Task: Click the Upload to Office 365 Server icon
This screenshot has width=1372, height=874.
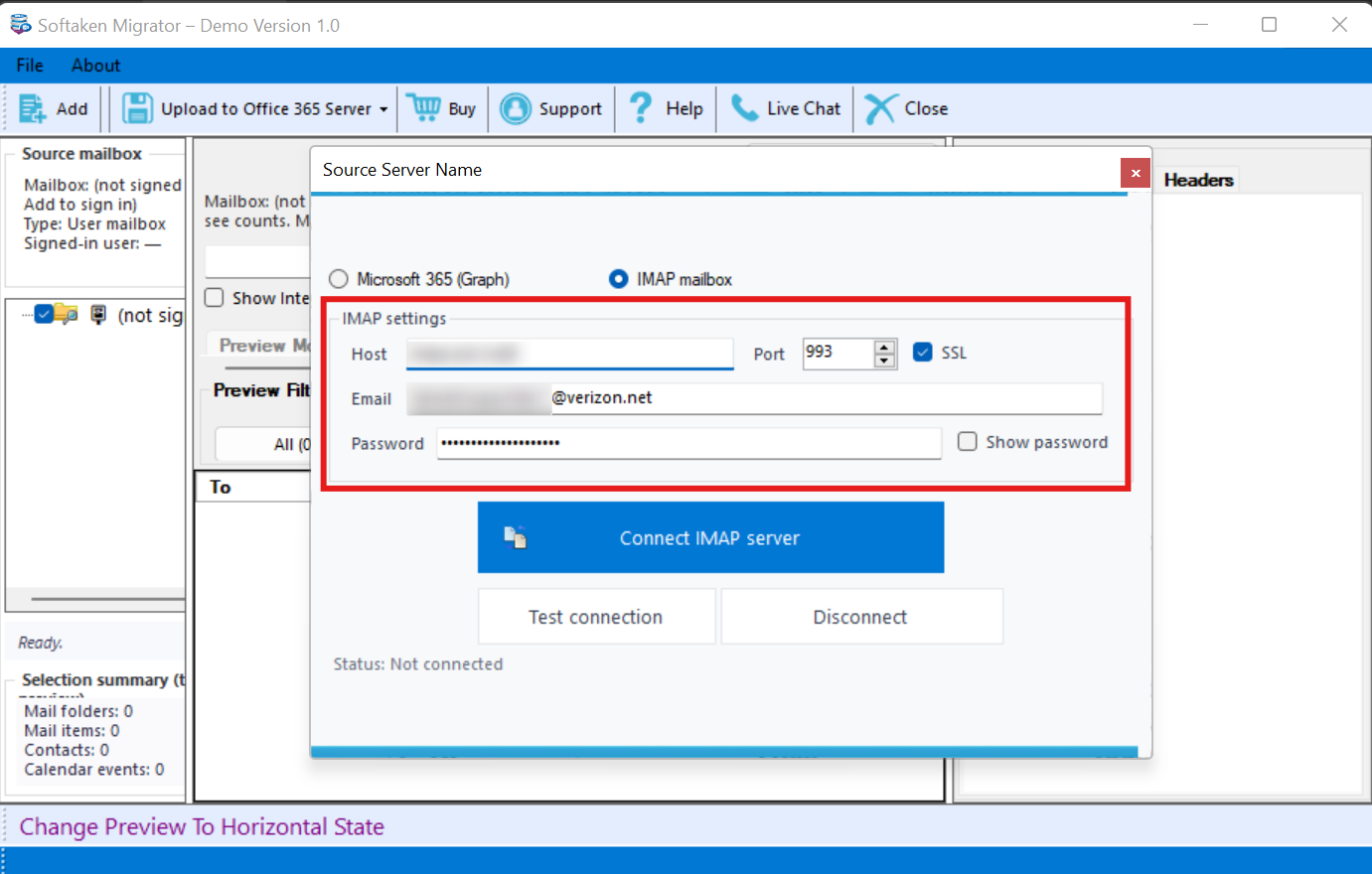Action: point(137,108)
